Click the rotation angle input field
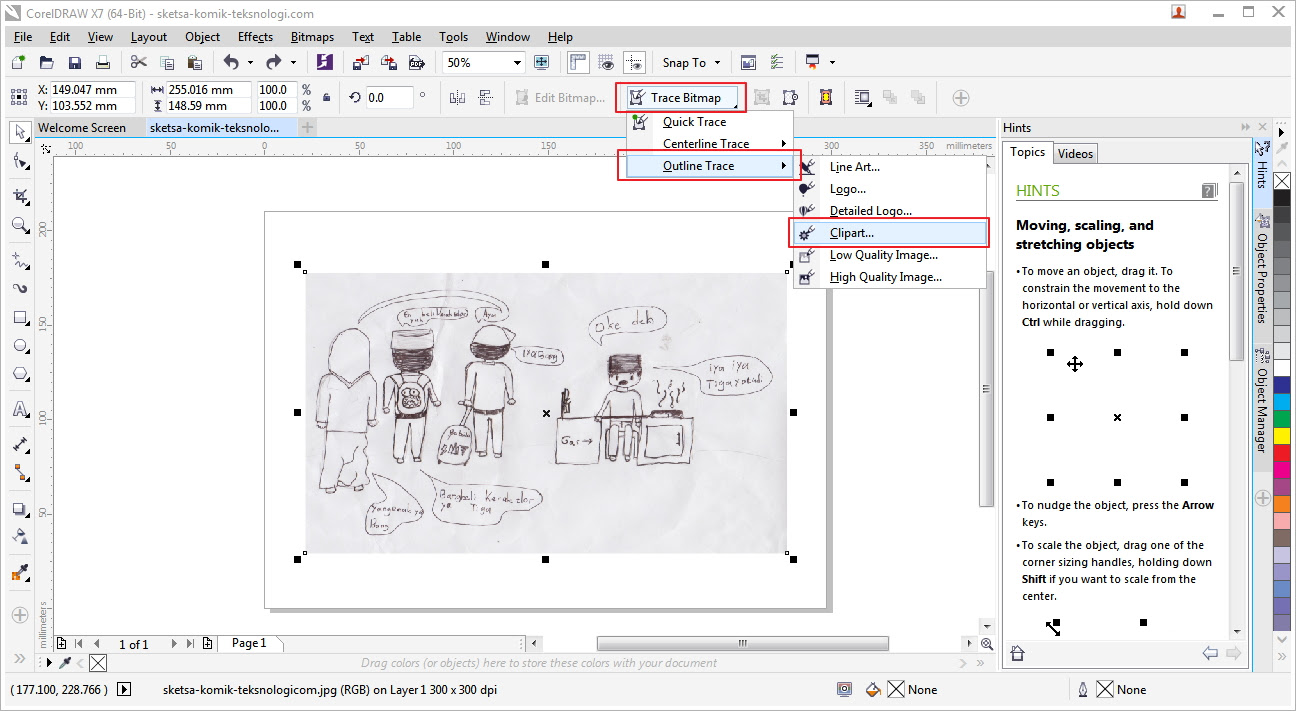The height and width of the screenshot is (711, 1296). (x=389, y=98)
